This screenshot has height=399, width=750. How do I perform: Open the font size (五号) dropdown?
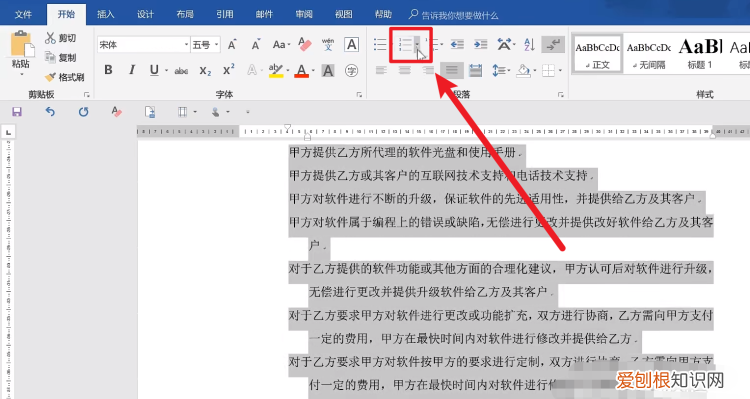pyautogui.click(x=216, y=44)
